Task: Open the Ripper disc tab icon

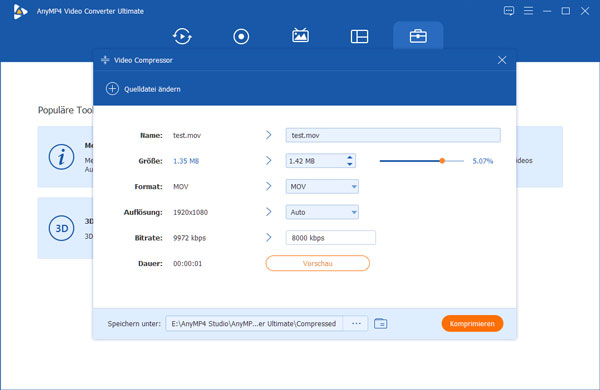Action: click(x=241, y=36)
